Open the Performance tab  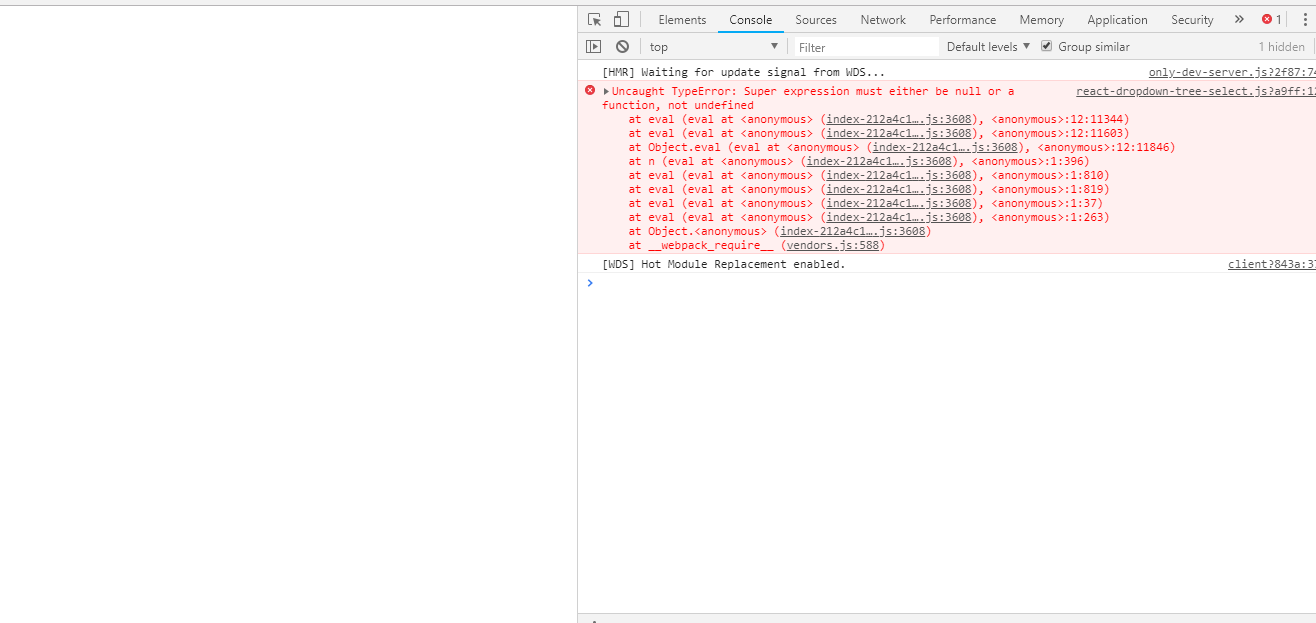(962, 20)
